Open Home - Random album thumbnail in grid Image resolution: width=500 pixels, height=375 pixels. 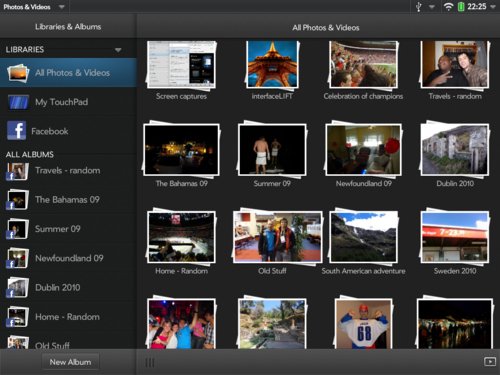pos(181,237)
